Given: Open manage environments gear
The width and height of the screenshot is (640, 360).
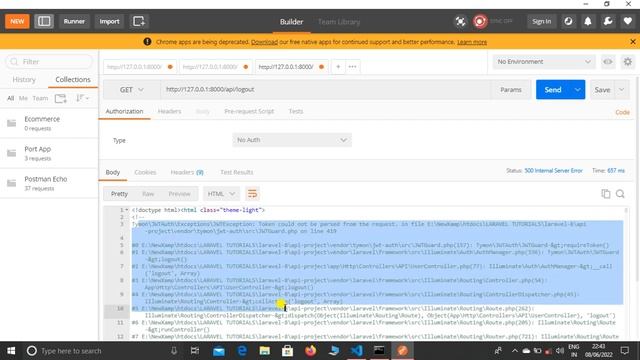Looking at the screenshot, I should tap(628, 62).
